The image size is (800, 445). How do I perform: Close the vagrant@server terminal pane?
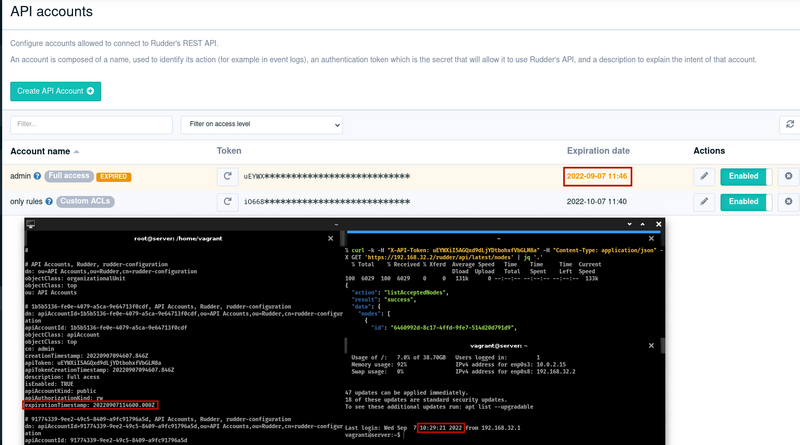(x=651, y=345)
